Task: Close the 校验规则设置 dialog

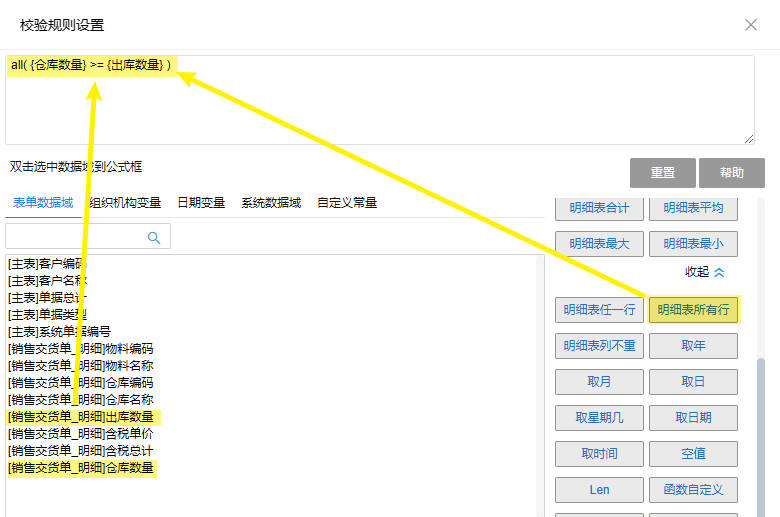Action: coord(751,24)
